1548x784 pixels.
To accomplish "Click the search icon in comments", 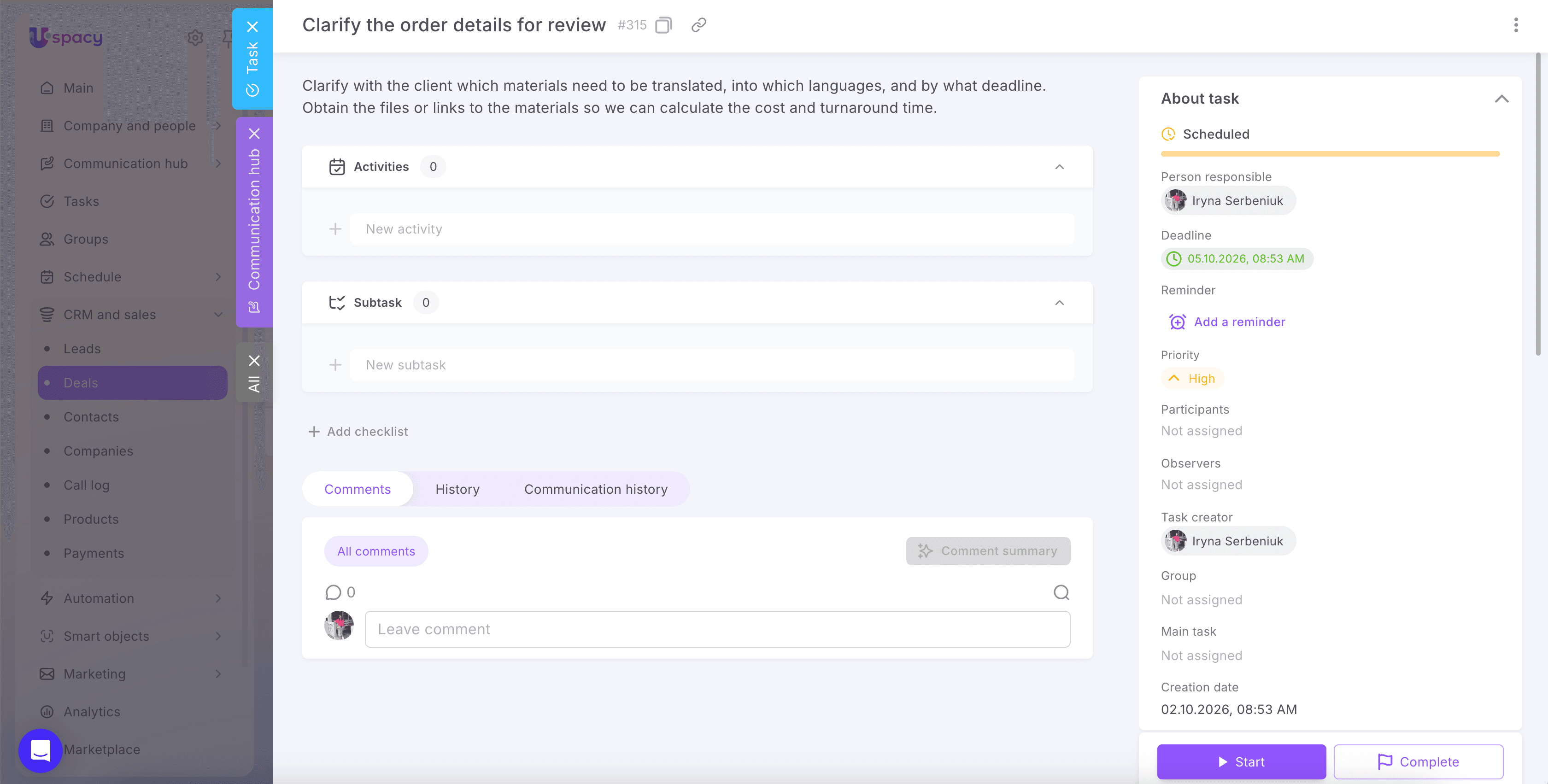I will 1061,592.
